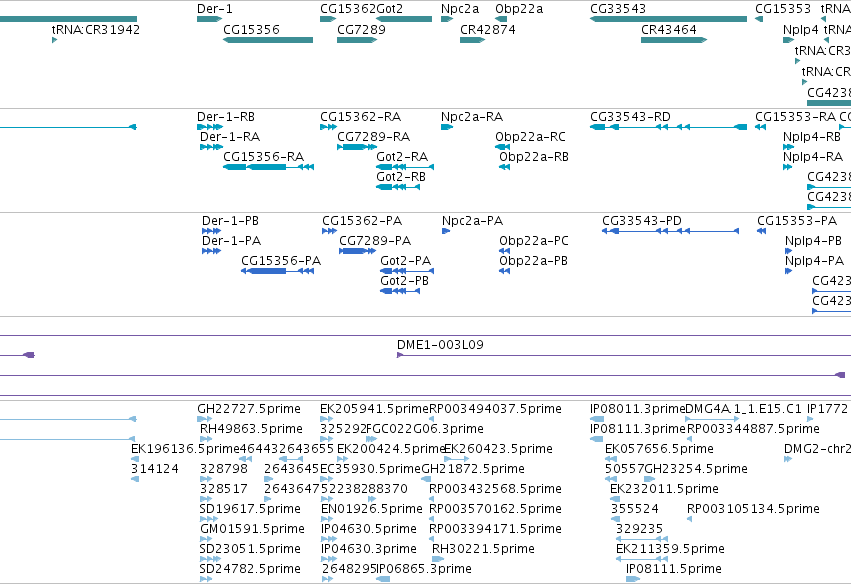Viewport: 851px width, 584px height.
Task: Click the CG15362-RA transcript label
Action: 360,117
